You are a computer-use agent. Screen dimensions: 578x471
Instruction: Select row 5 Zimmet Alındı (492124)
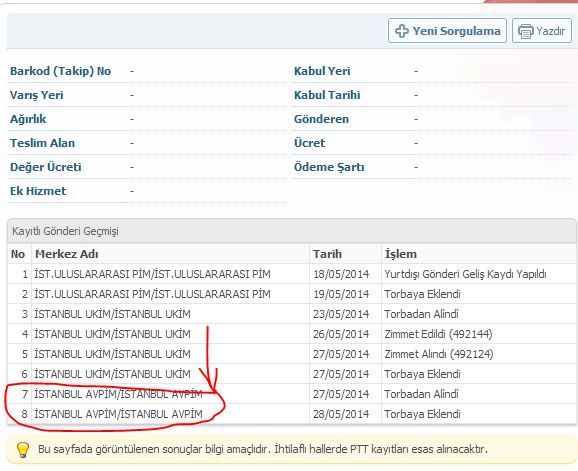pyautogui.click(x=292, y=354)
